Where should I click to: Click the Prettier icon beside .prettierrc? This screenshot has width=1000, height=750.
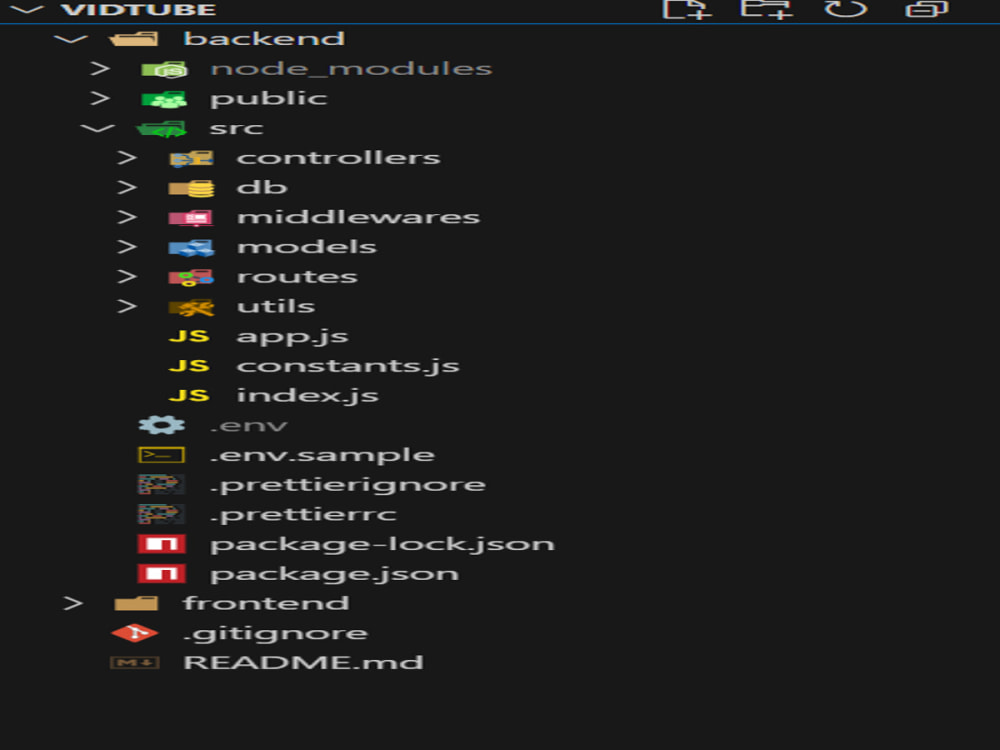tap(161, 514)
